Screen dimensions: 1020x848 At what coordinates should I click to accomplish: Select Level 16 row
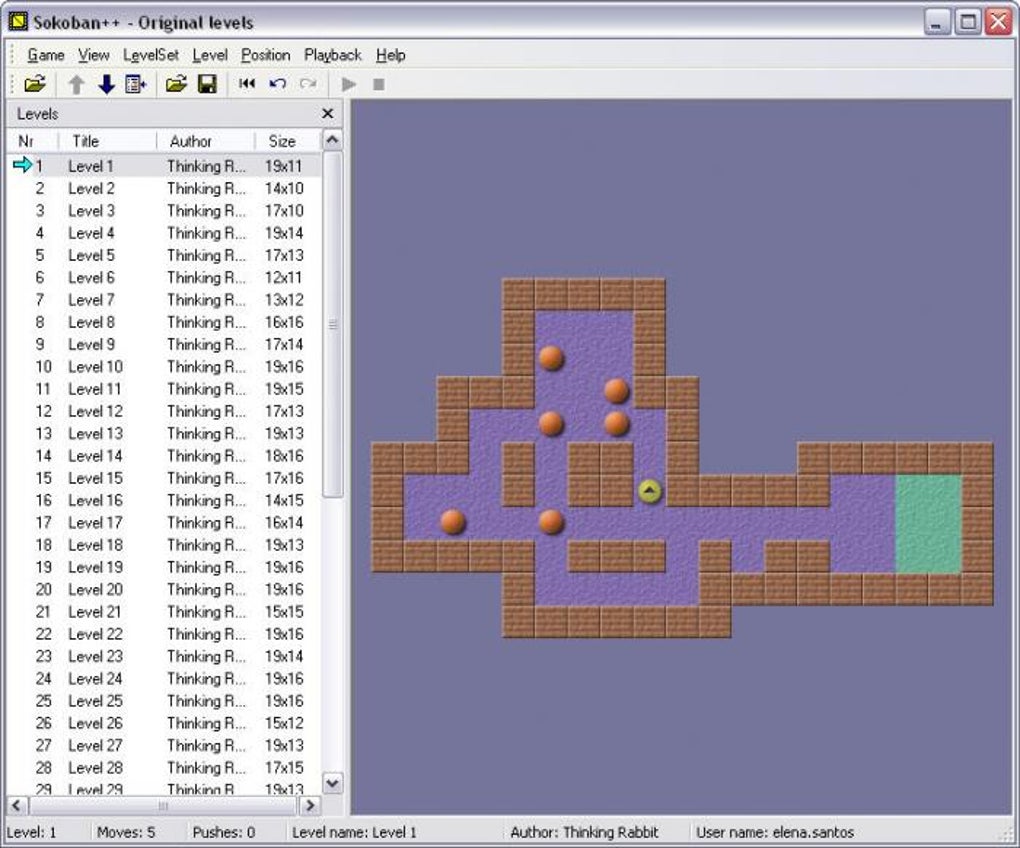[x=164, y=500]
